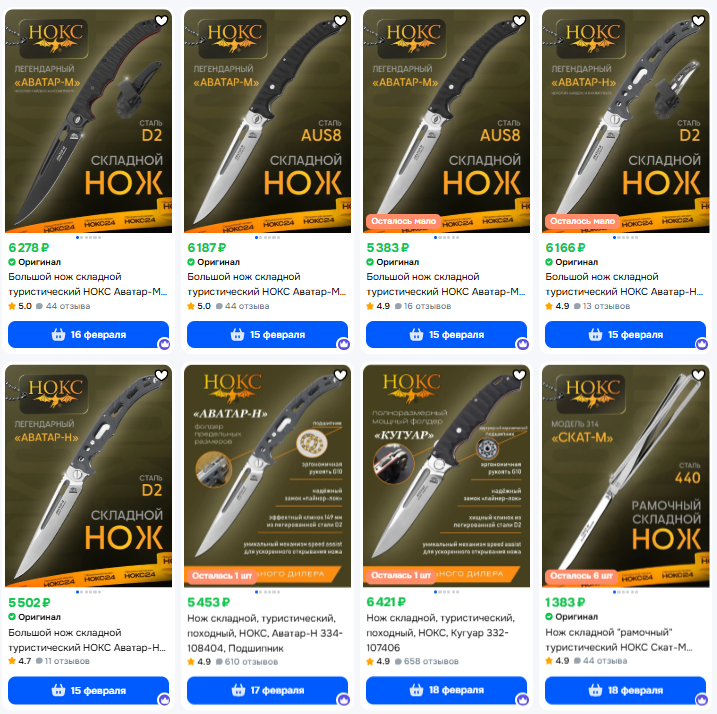717x714 pixels.
Task: Click purple badge icon on 5453 ₽ card
Action: coord(344,699)
